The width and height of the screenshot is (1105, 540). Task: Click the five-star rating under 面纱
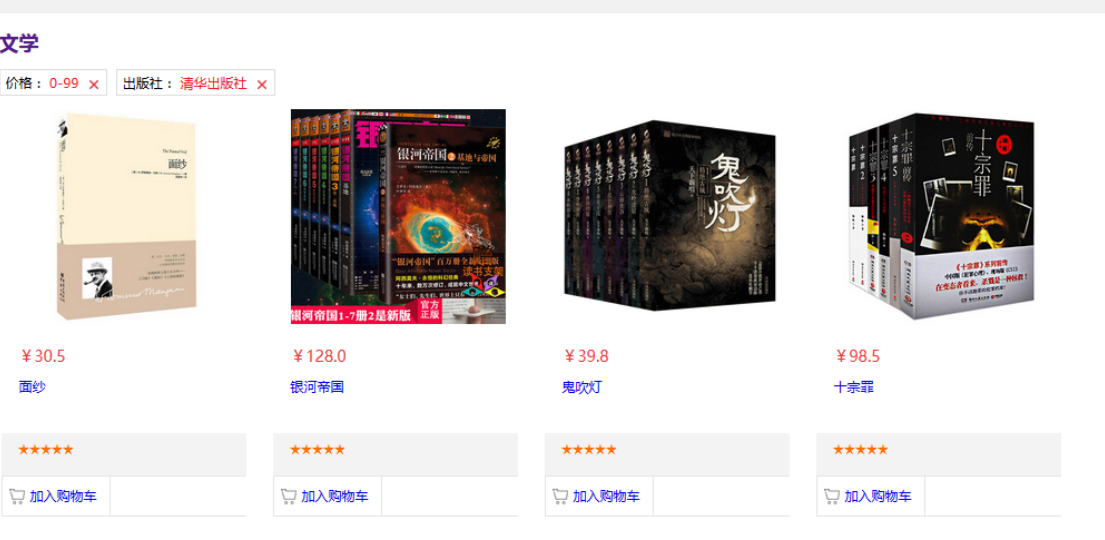[x=46, y=450]
